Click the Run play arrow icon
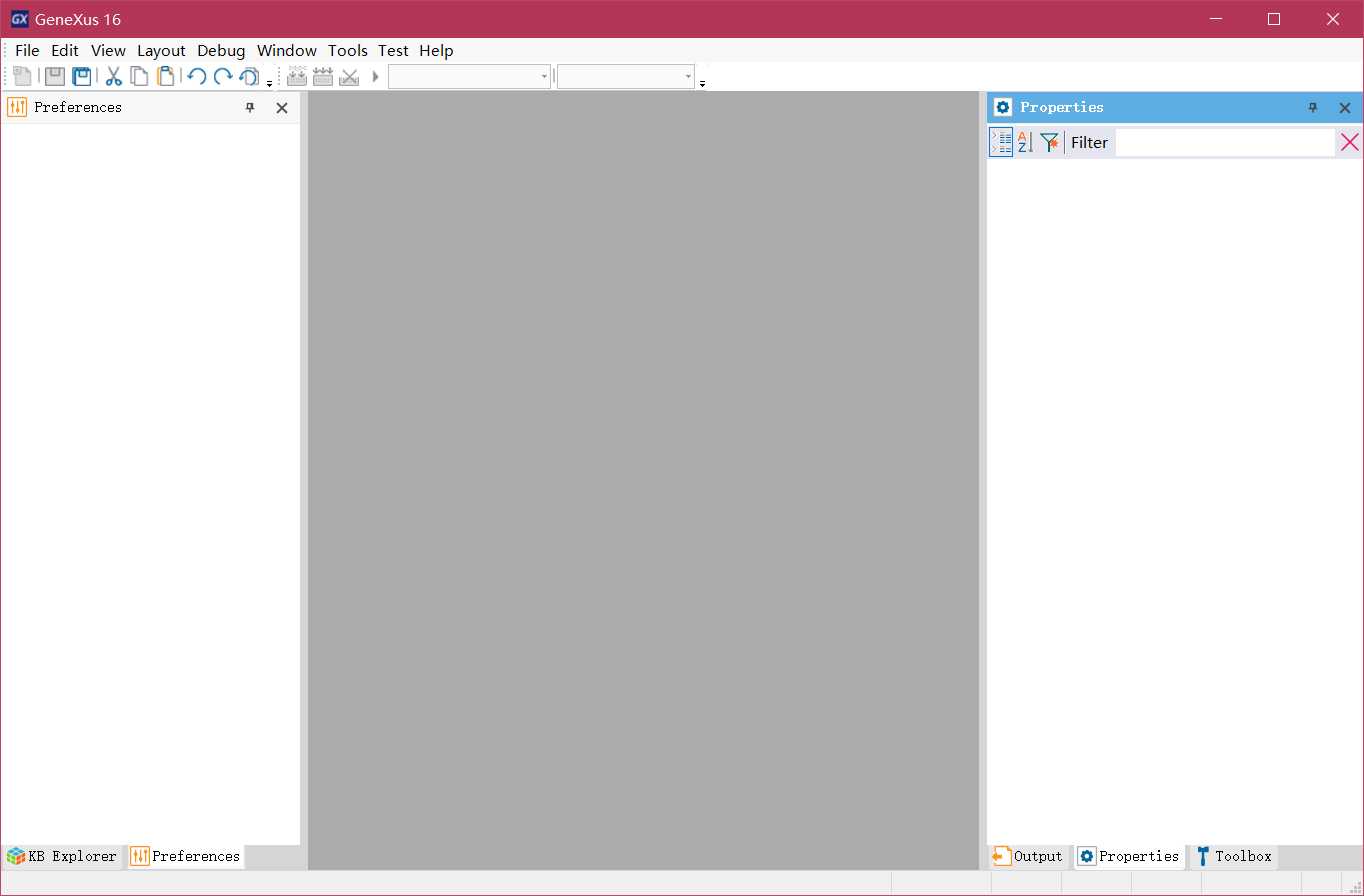Screen dimensions: 1364x896 tap(375, 76)
